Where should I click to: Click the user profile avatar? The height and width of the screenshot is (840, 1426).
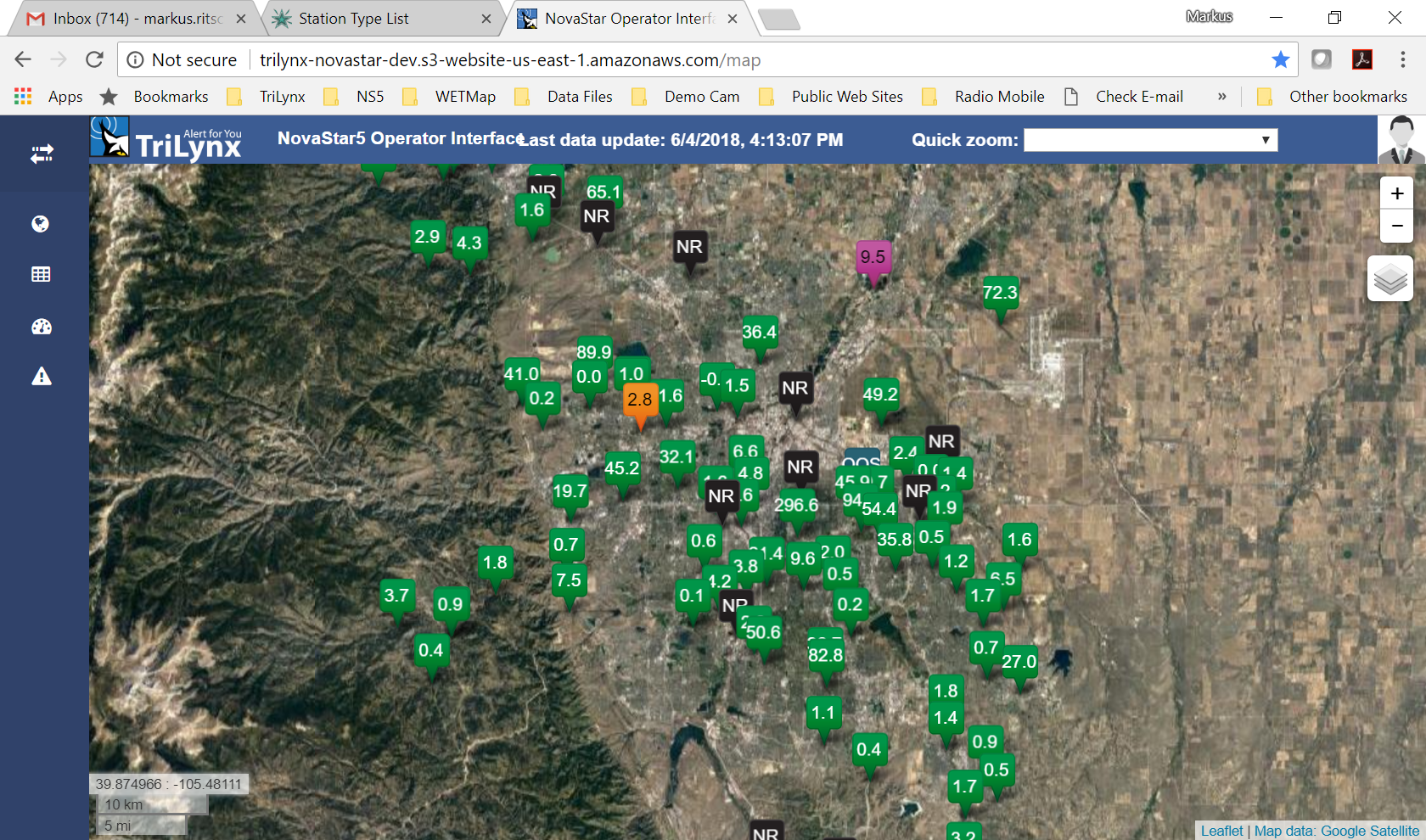pos(1401,140)
